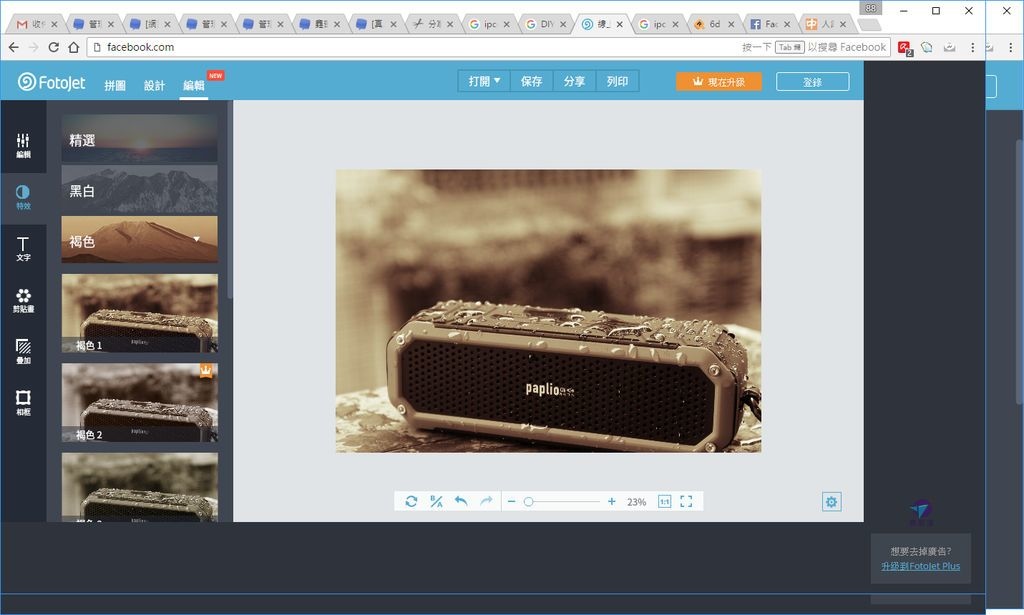This screenshot has height=615, width=1024.
Task: Open the 升級到FotoJet Plus link
Action: coord(920,566)
